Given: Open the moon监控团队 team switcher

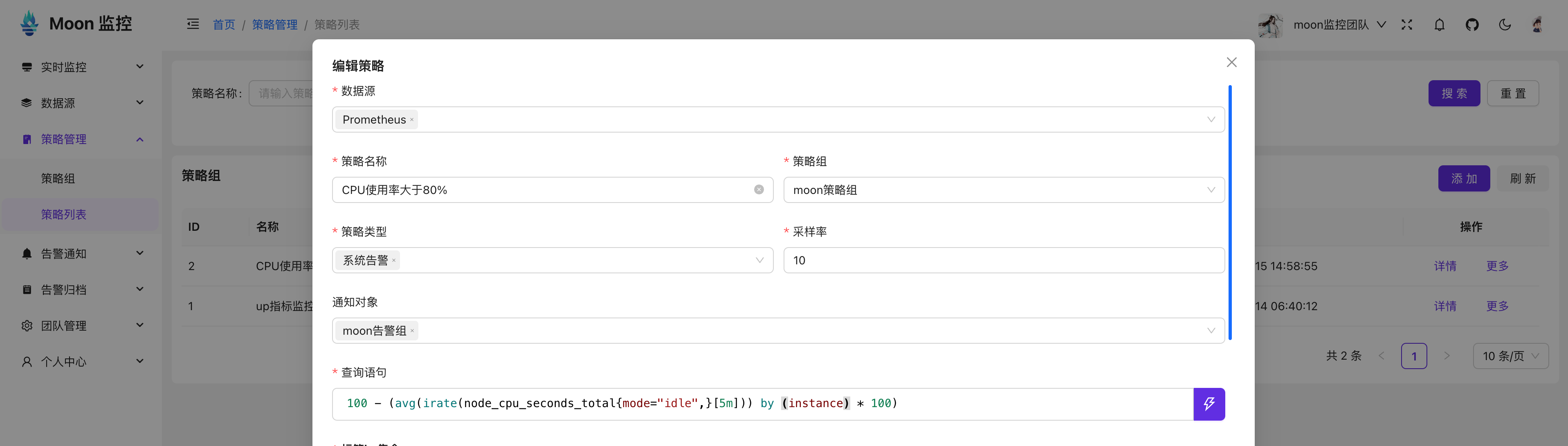Looking at the screenshot, I should [1340, 25].
